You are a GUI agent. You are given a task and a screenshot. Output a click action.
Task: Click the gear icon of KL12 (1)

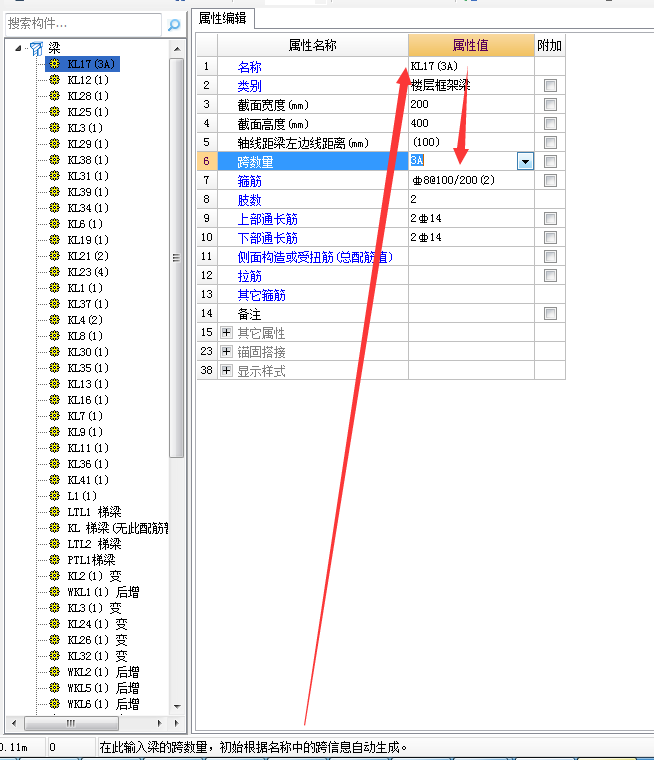coord(55,79)
